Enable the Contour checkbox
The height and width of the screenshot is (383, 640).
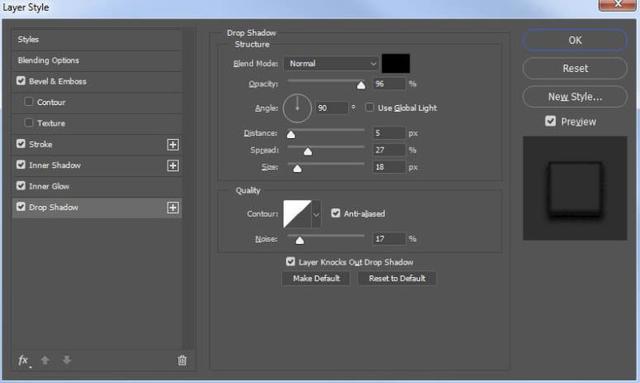29,101
